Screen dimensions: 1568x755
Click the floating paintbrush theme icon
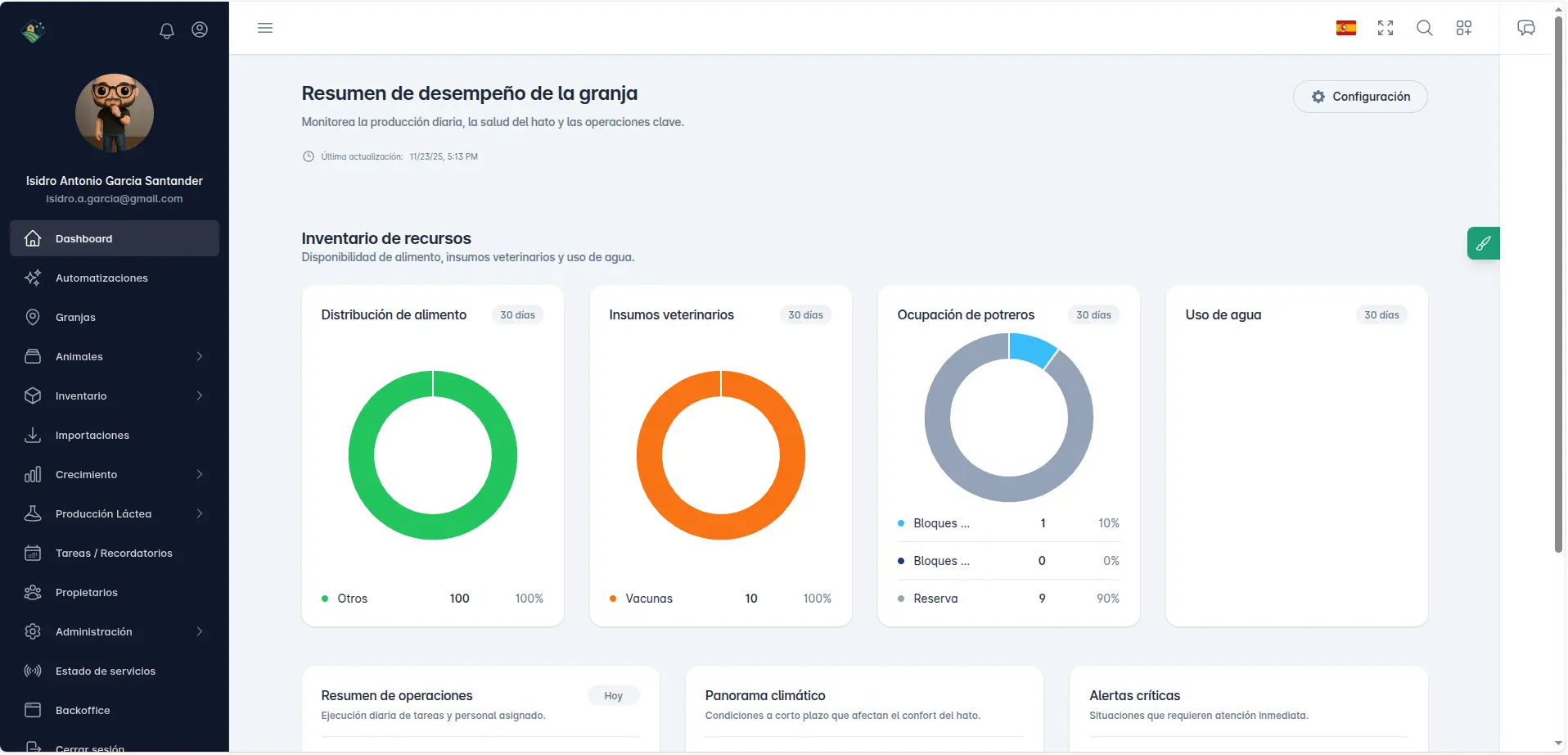(x=1483, y=243)
